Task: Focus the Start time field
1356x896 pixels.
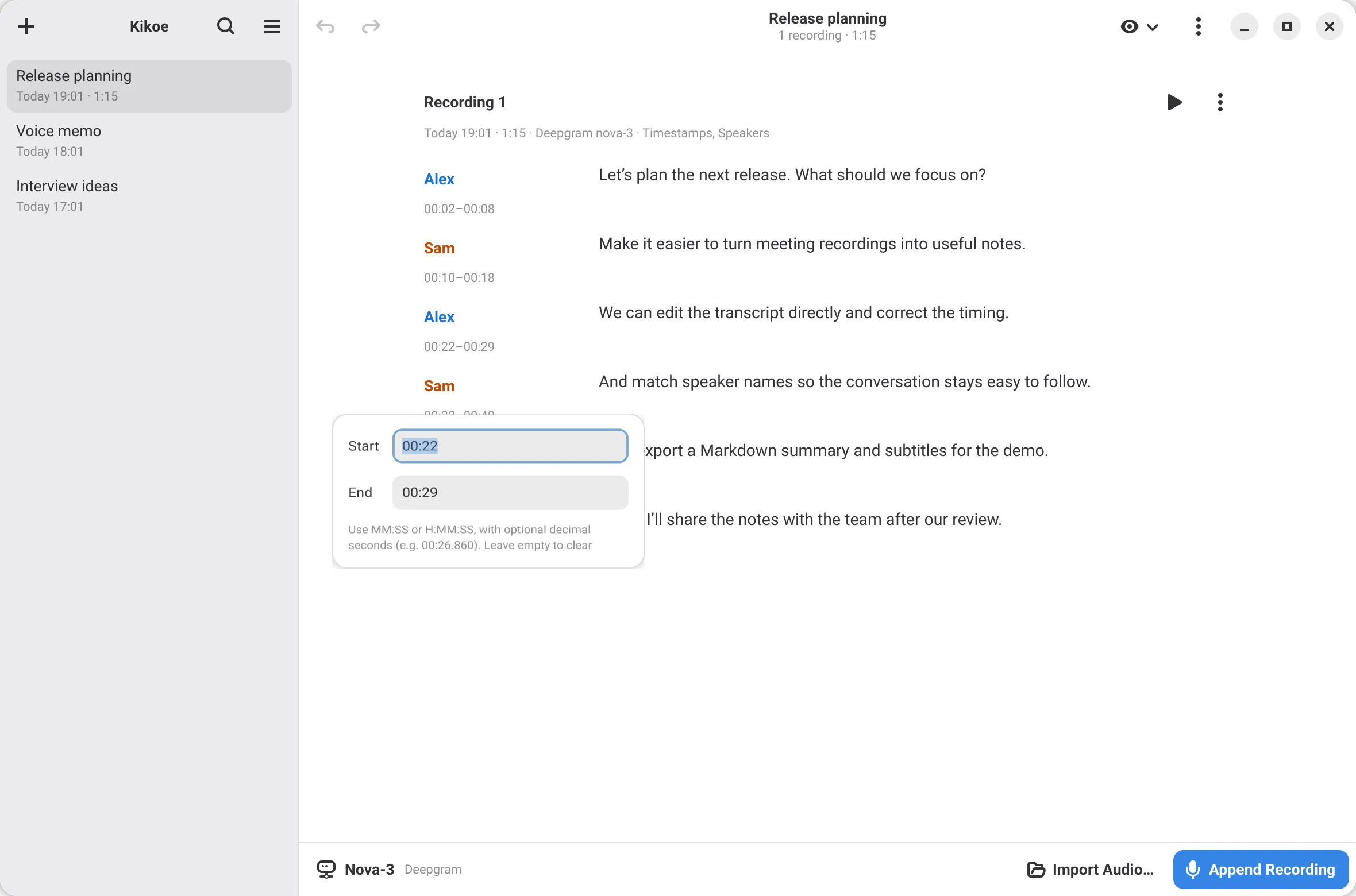Action: click(510, 446)
